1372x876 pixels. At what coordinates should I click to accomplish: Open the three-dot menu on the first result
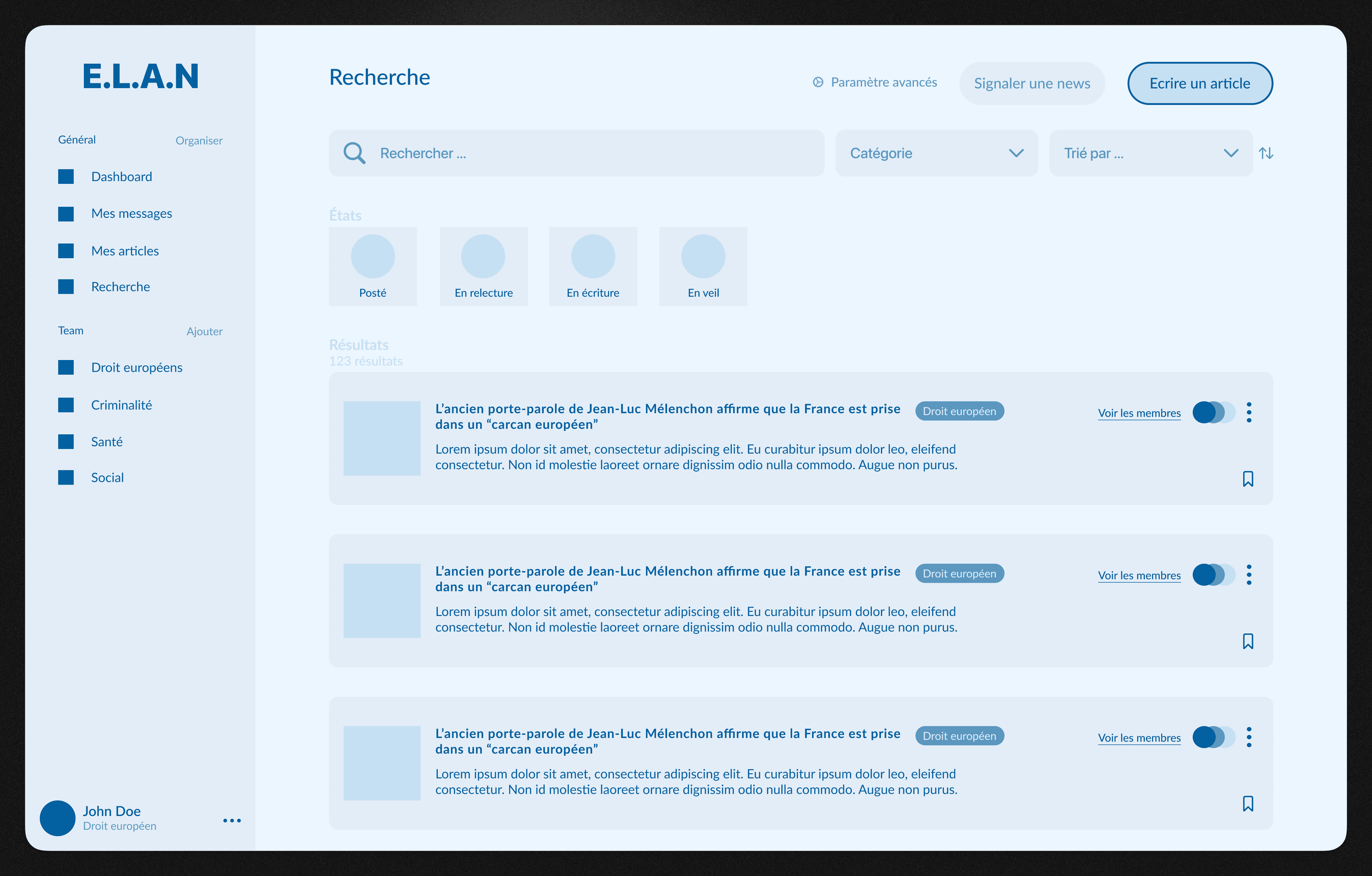point(1249,412)
